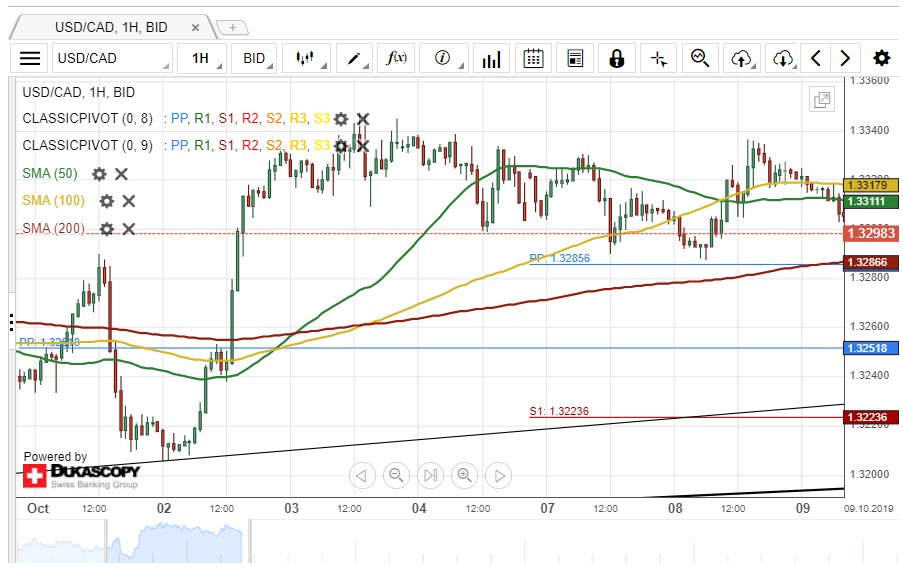Open the calendar date picker icon
Image resolution: width=903 pixels, height=567 pixels.
click(533, 58)
